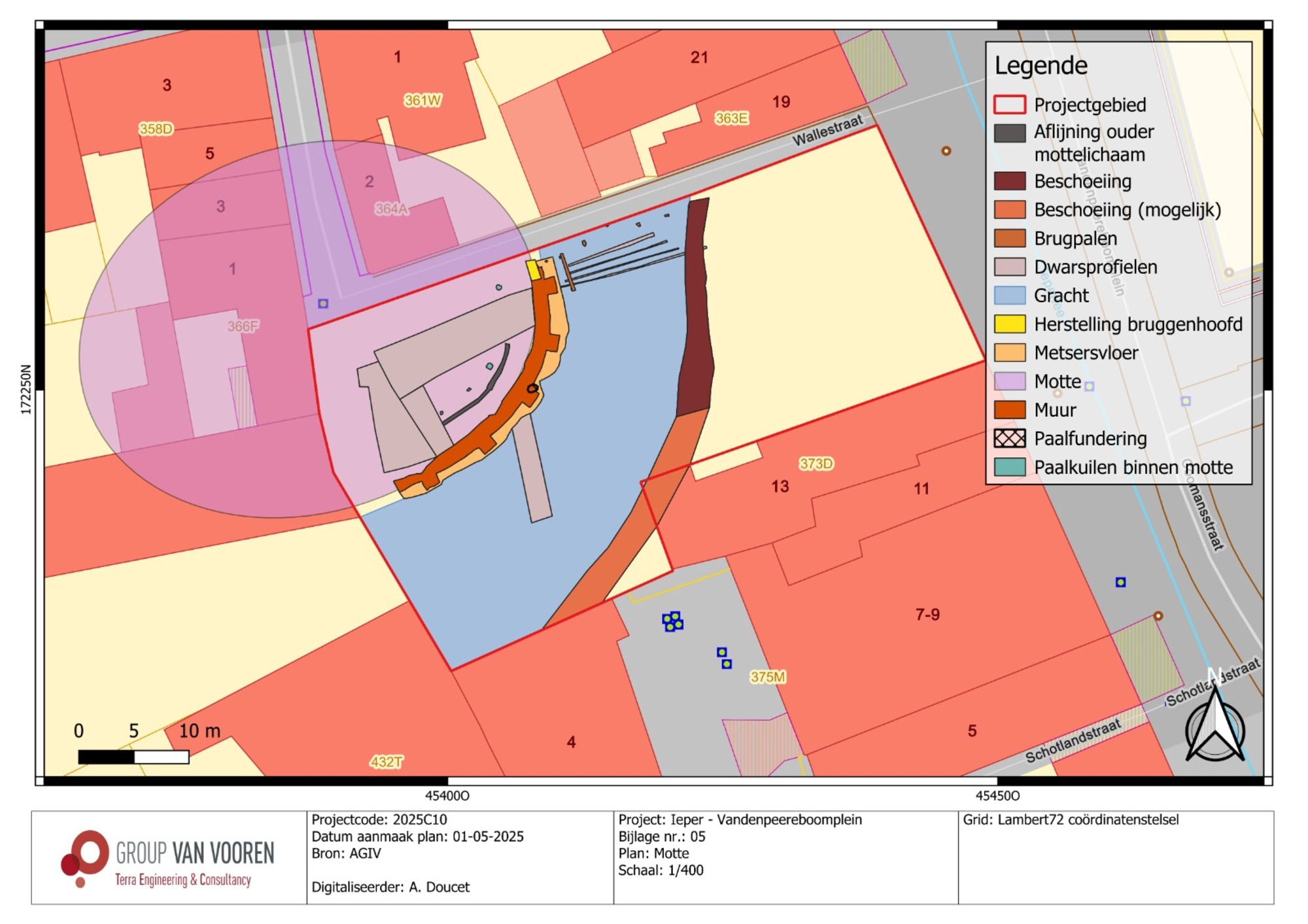Click house number '19'
Screen dimensions: 1308x924
point(781,102)
